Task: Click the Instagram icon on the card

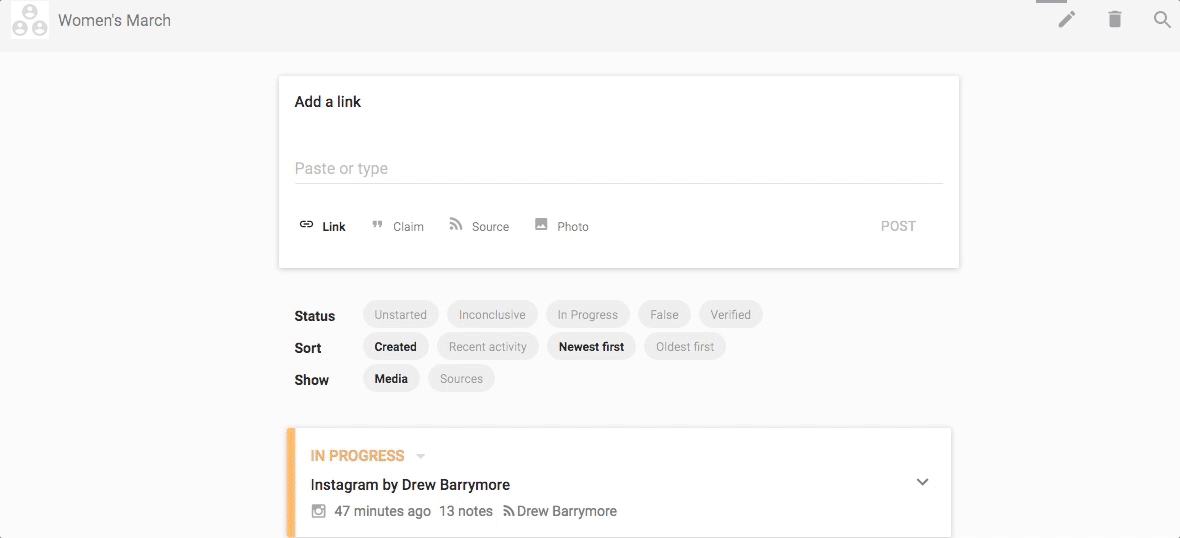Action: 318,511
